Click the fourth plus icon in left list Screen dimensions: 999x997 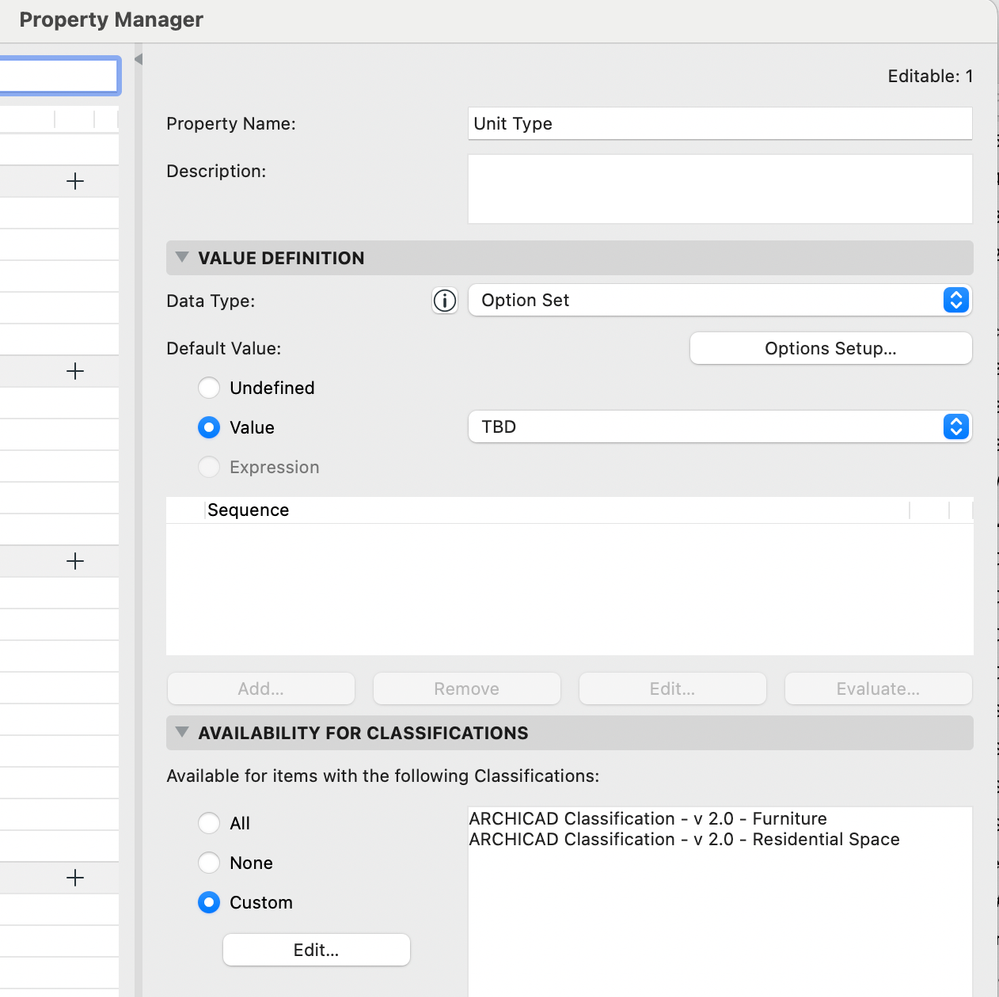[75, 878]
